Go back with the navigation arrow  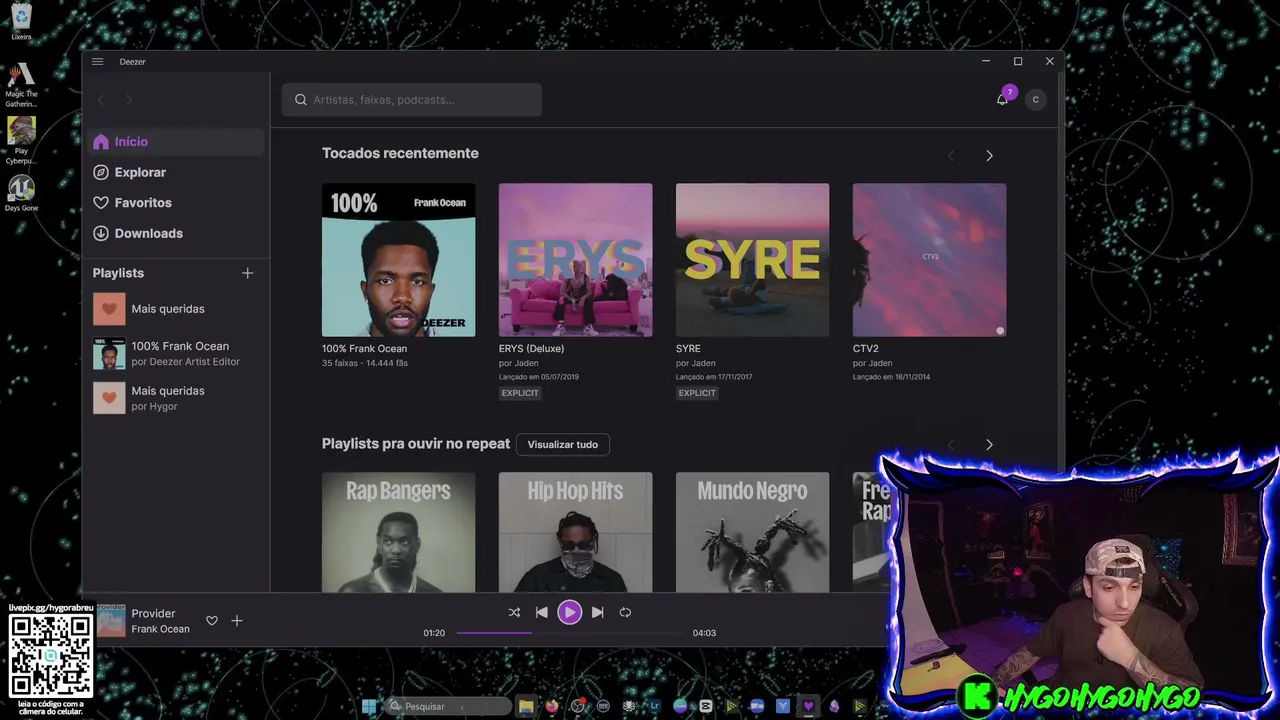[x=101, y=99]
